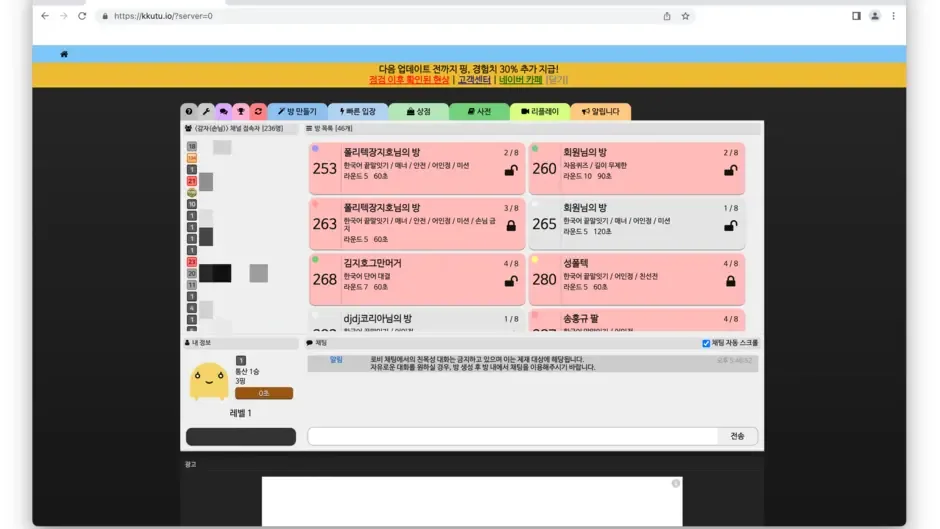940x529 pixels.
Task: Open the 상점 shop tab
Action: click(418, 112)
